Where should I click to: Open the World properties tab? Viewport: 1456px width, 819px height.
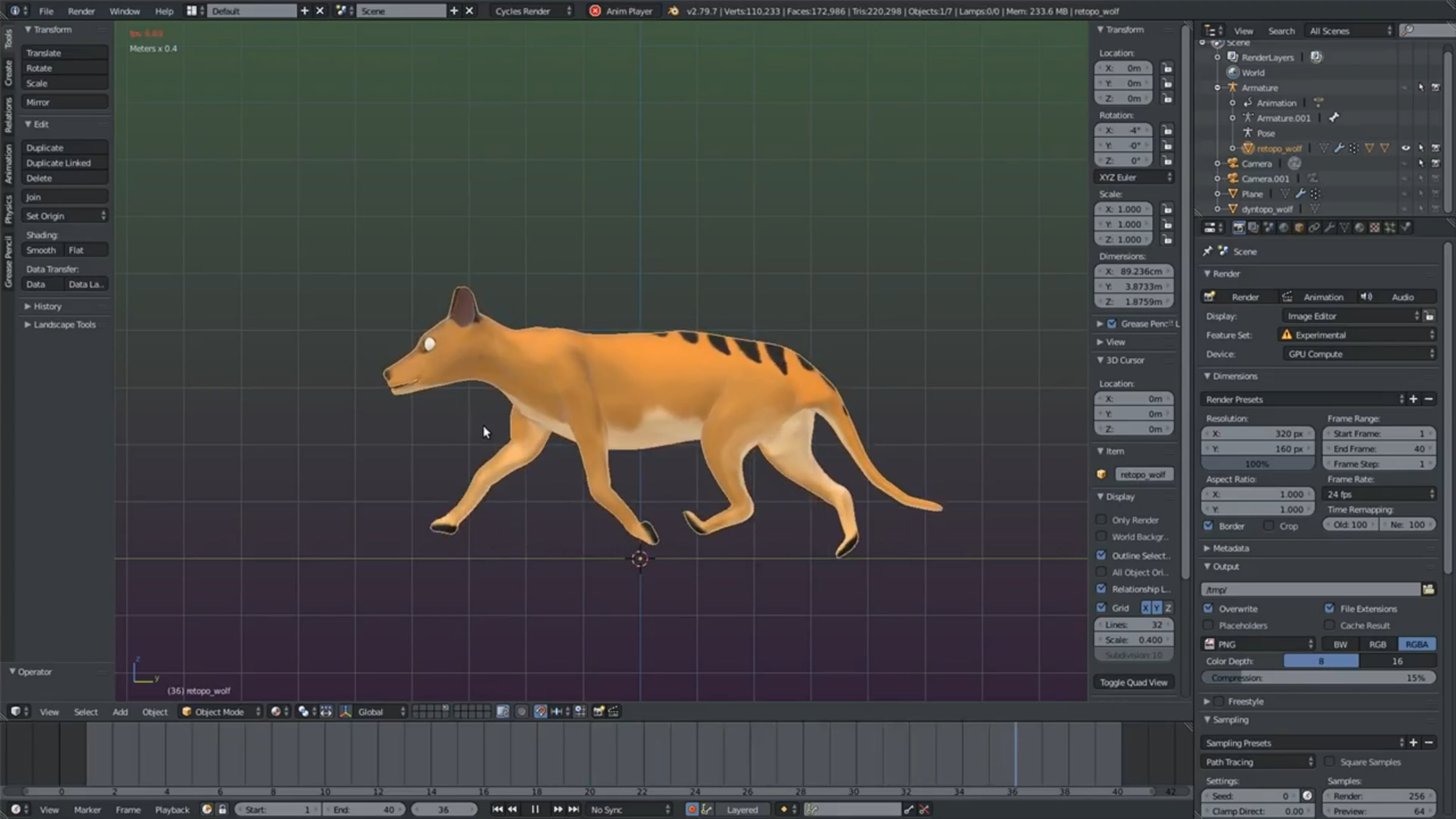(1284, 227)
